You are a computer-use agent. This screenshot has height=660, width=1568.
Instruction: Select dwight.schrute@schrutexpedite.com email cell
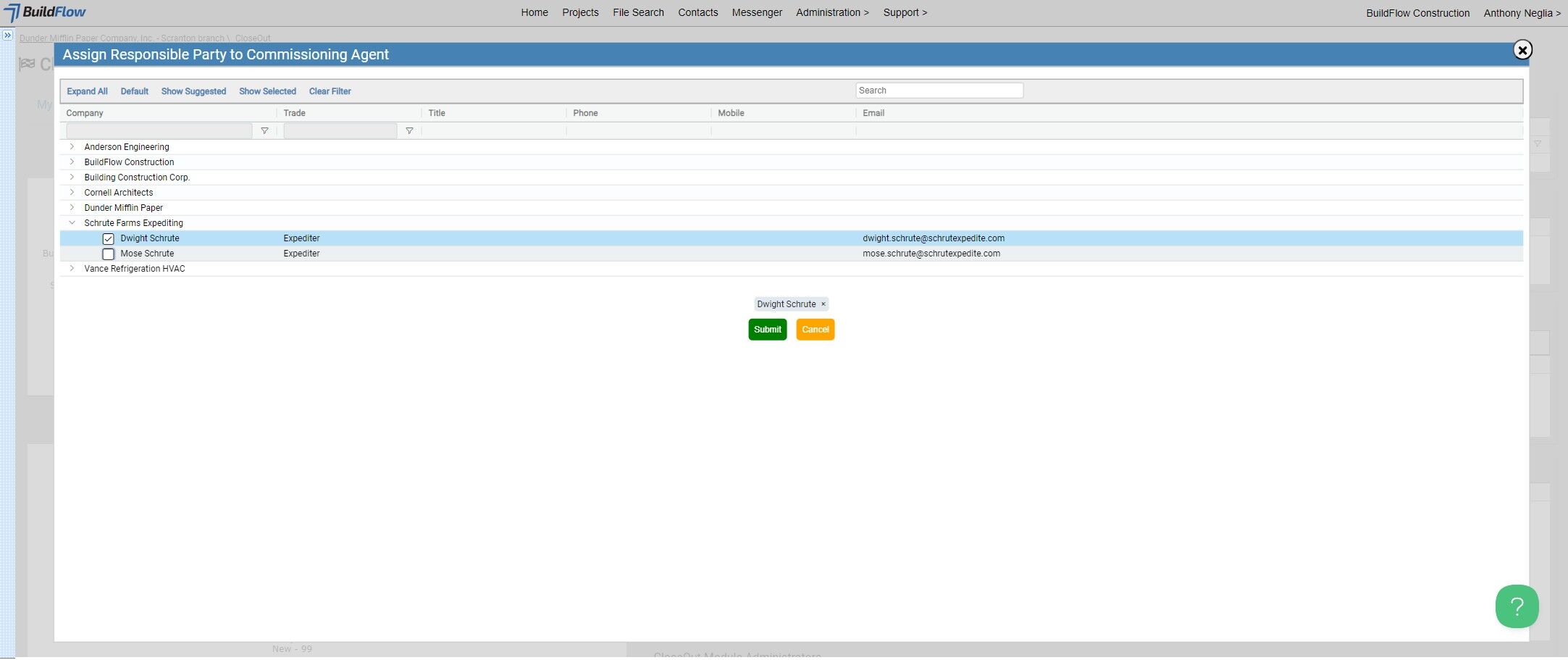click(934, 238)
